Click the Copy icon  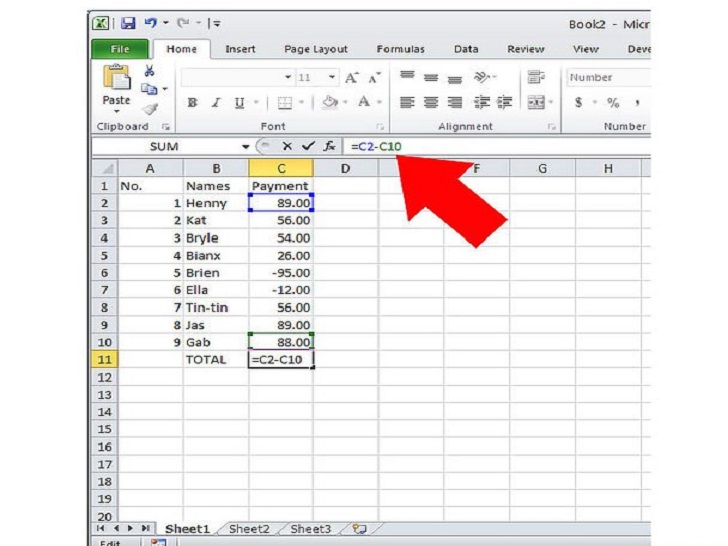pos(149,89)
